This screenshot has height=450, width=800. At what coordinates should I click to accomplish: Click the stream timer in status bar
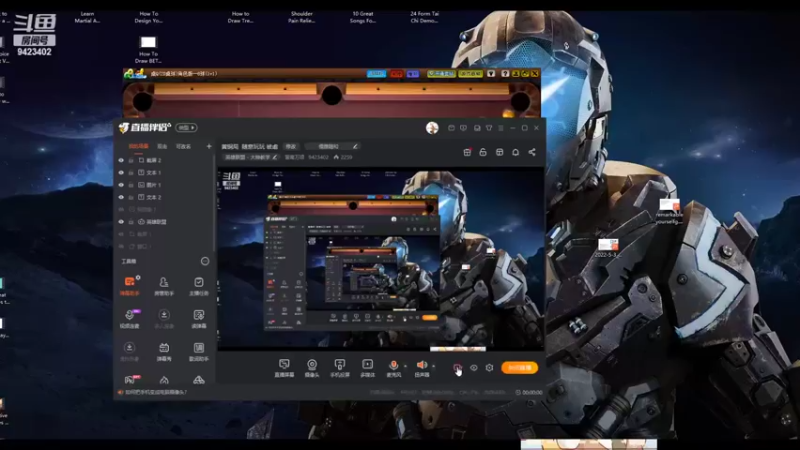point(529,392)
